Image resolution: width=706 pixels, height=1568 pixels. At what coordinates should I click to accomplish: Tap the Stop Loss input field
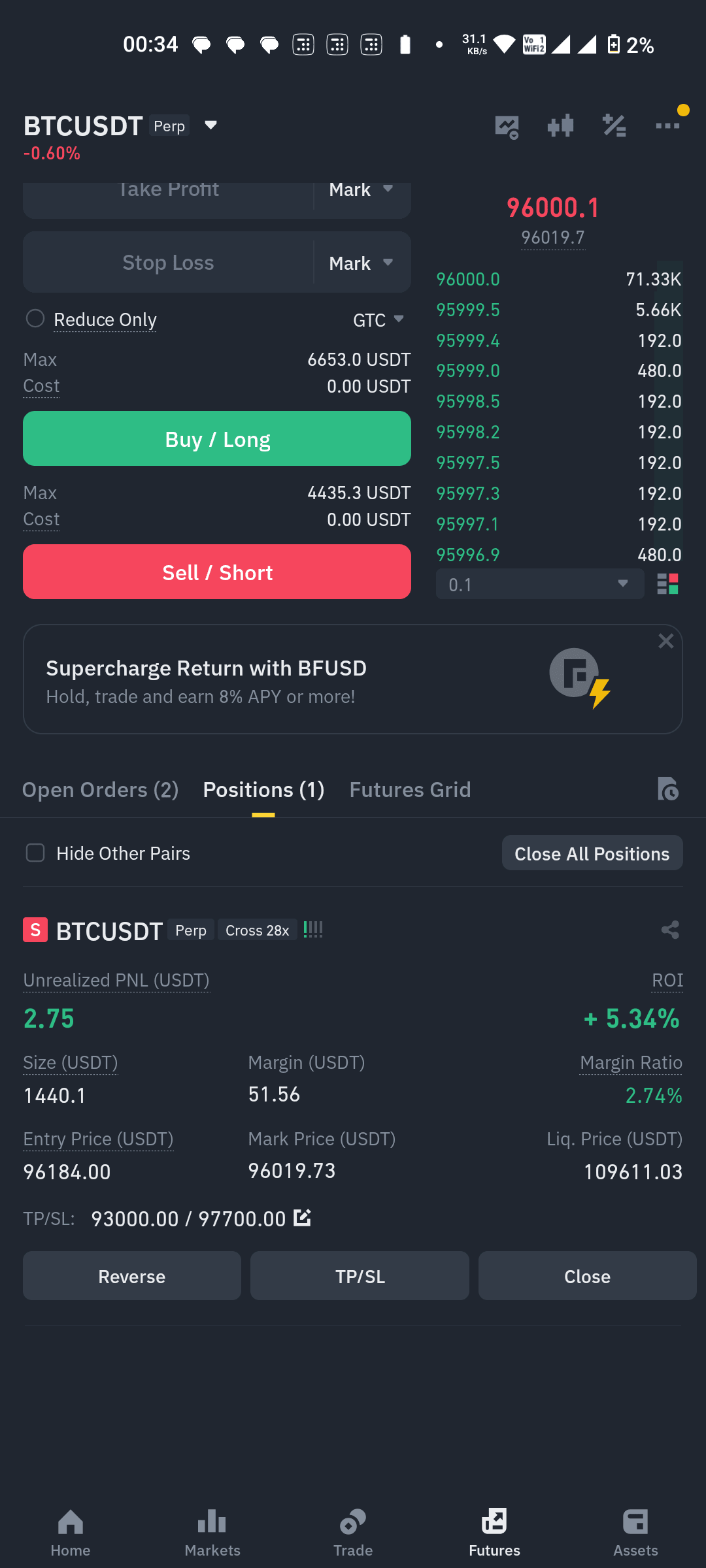coord(168,263)
